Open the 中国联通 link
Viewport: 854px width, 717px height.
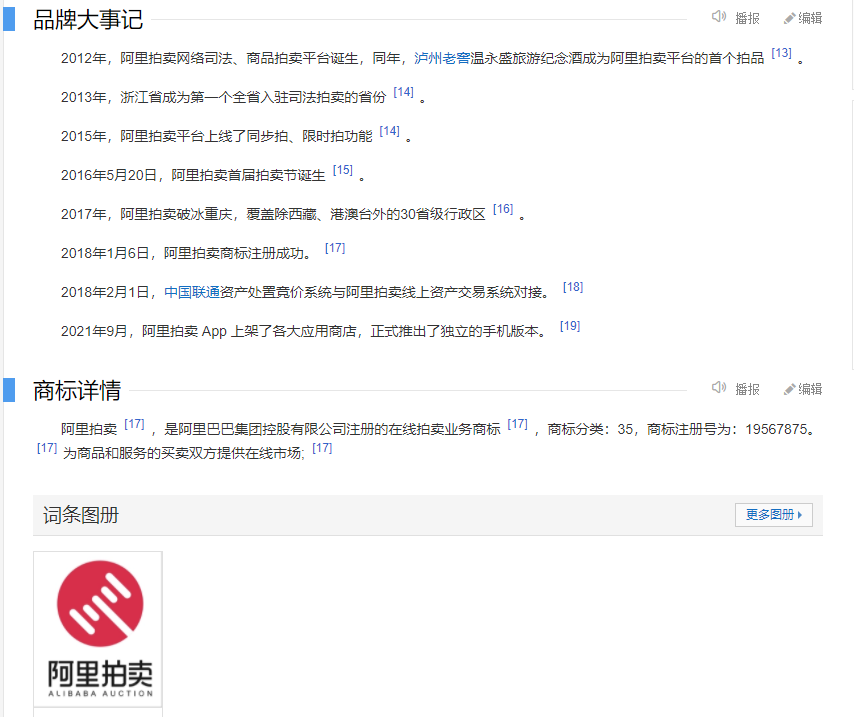(192, 293)
